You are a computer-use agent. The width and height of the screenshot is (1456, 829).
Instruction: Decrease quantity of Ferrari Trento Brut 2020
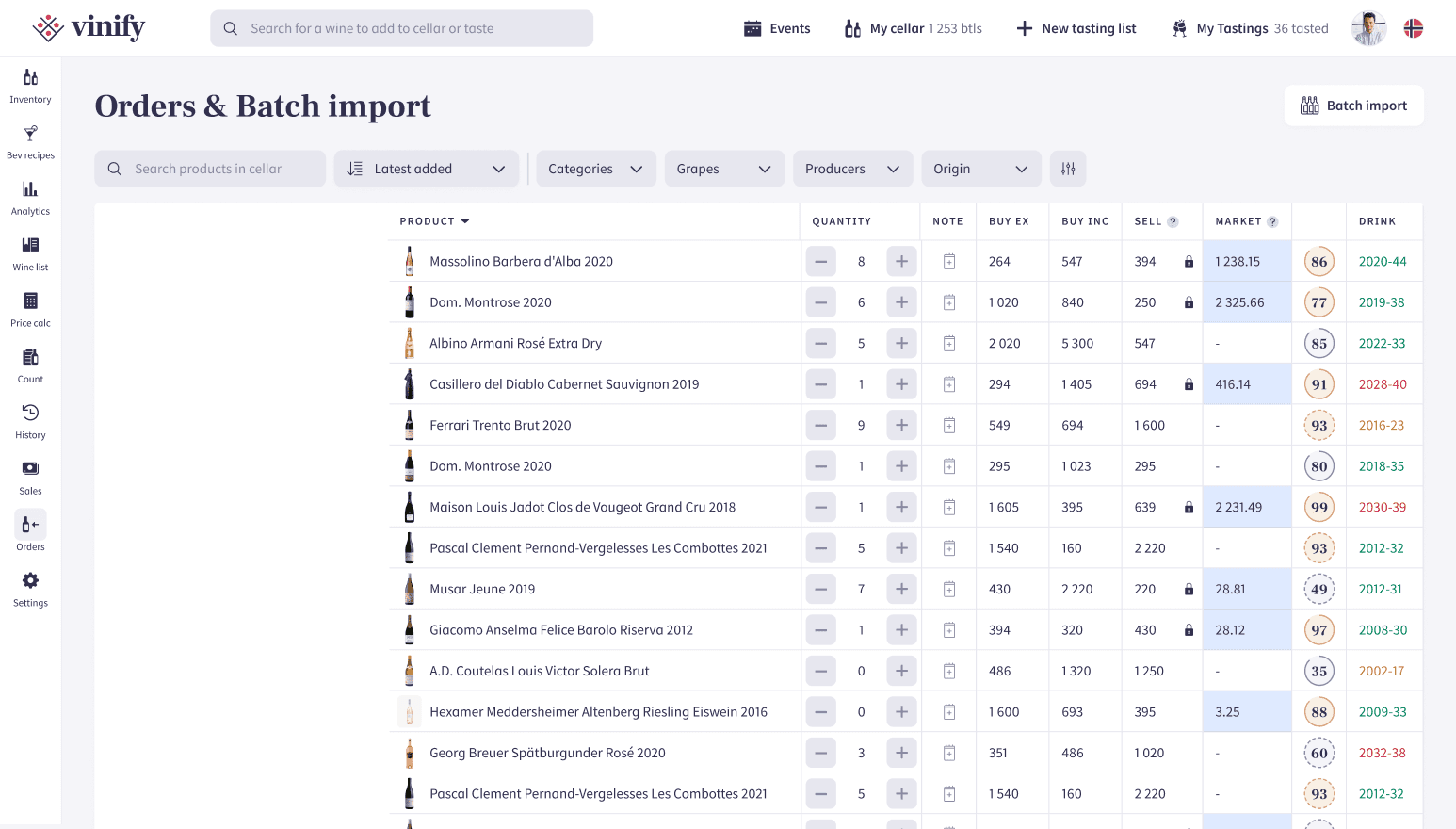pos(820,426)
